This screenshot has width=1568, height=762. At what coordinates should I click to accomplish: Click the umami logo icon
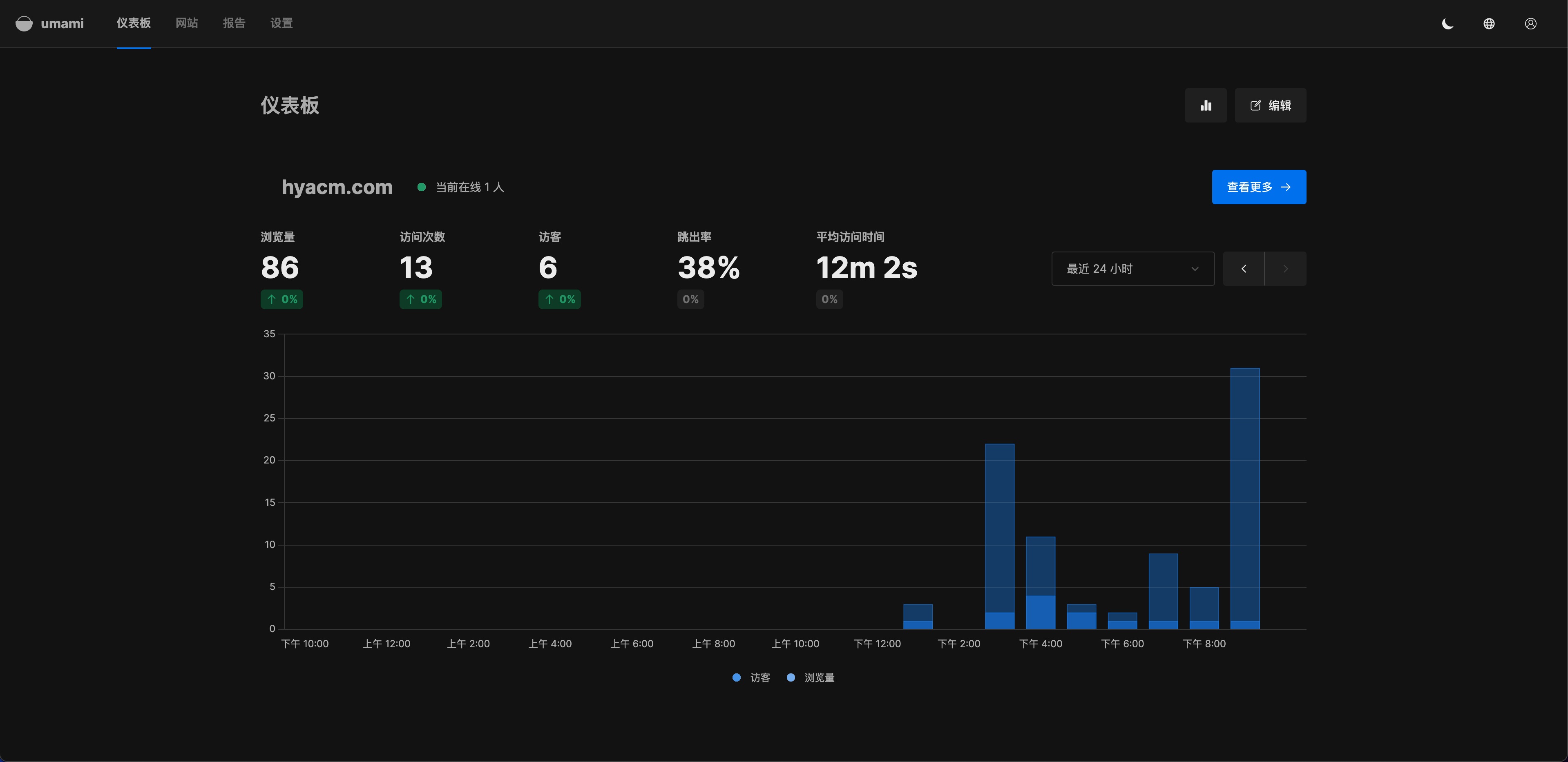click(x=24, y=24)
